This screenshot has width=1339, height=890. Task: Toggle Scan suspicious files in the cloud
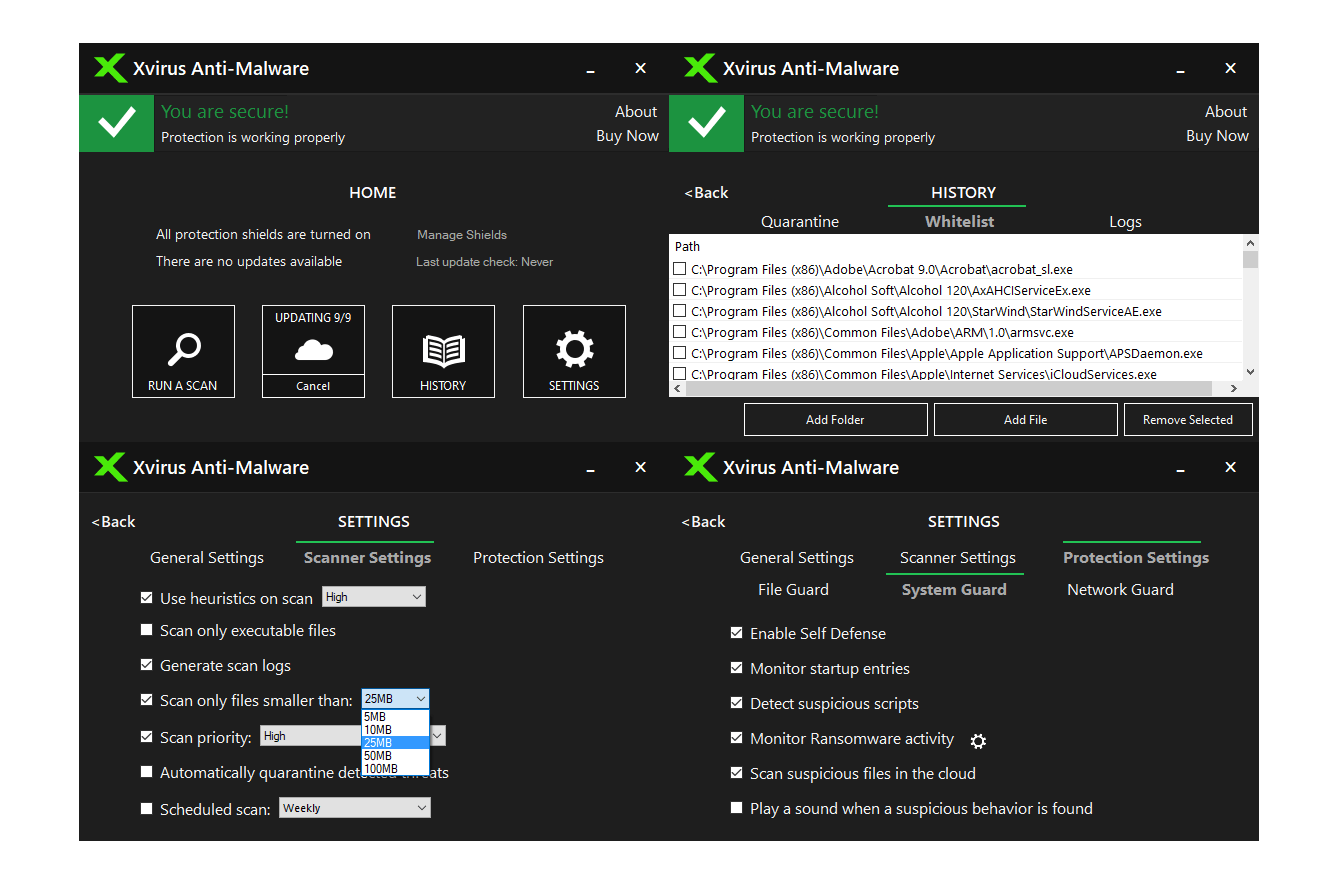[737, 773]
